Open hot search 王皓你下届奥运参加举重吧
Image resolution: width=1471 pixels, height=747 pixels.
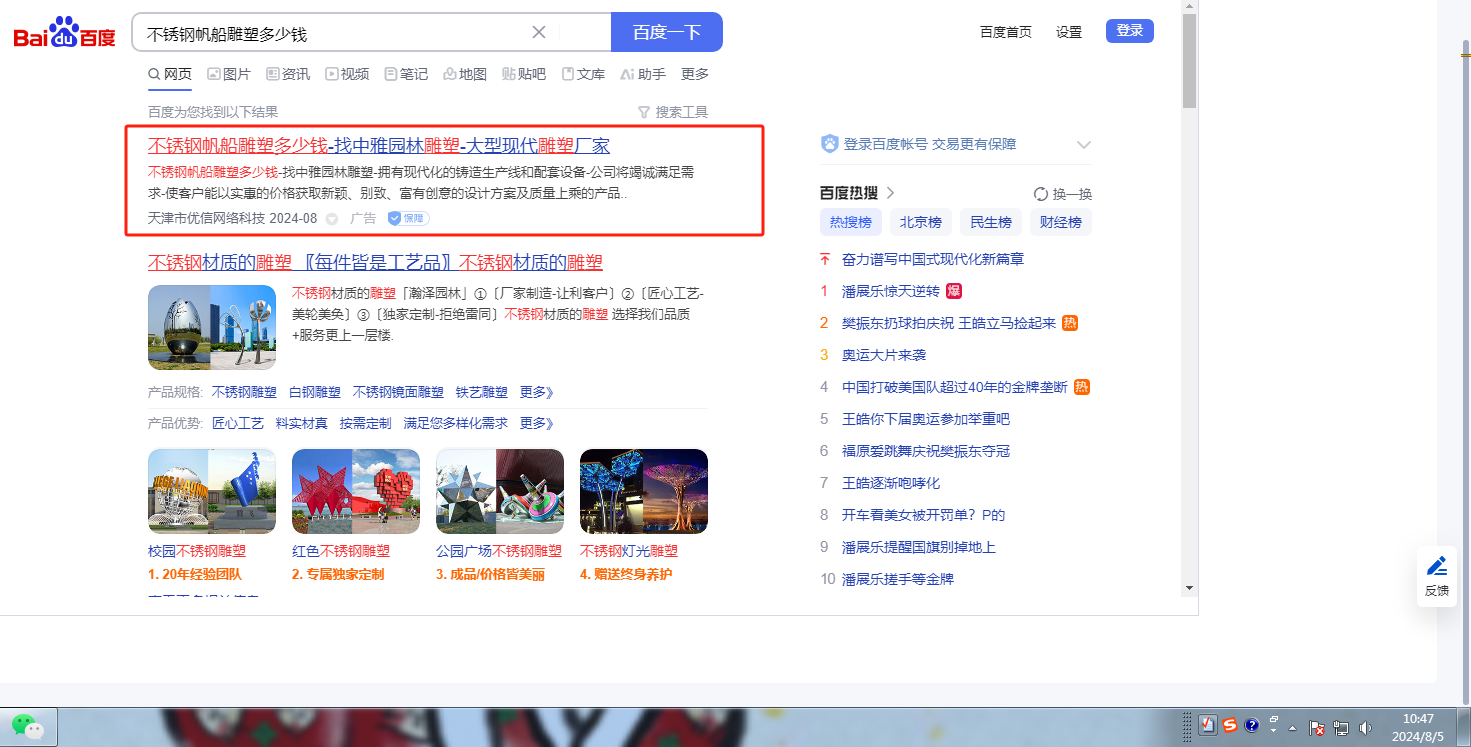926,419
